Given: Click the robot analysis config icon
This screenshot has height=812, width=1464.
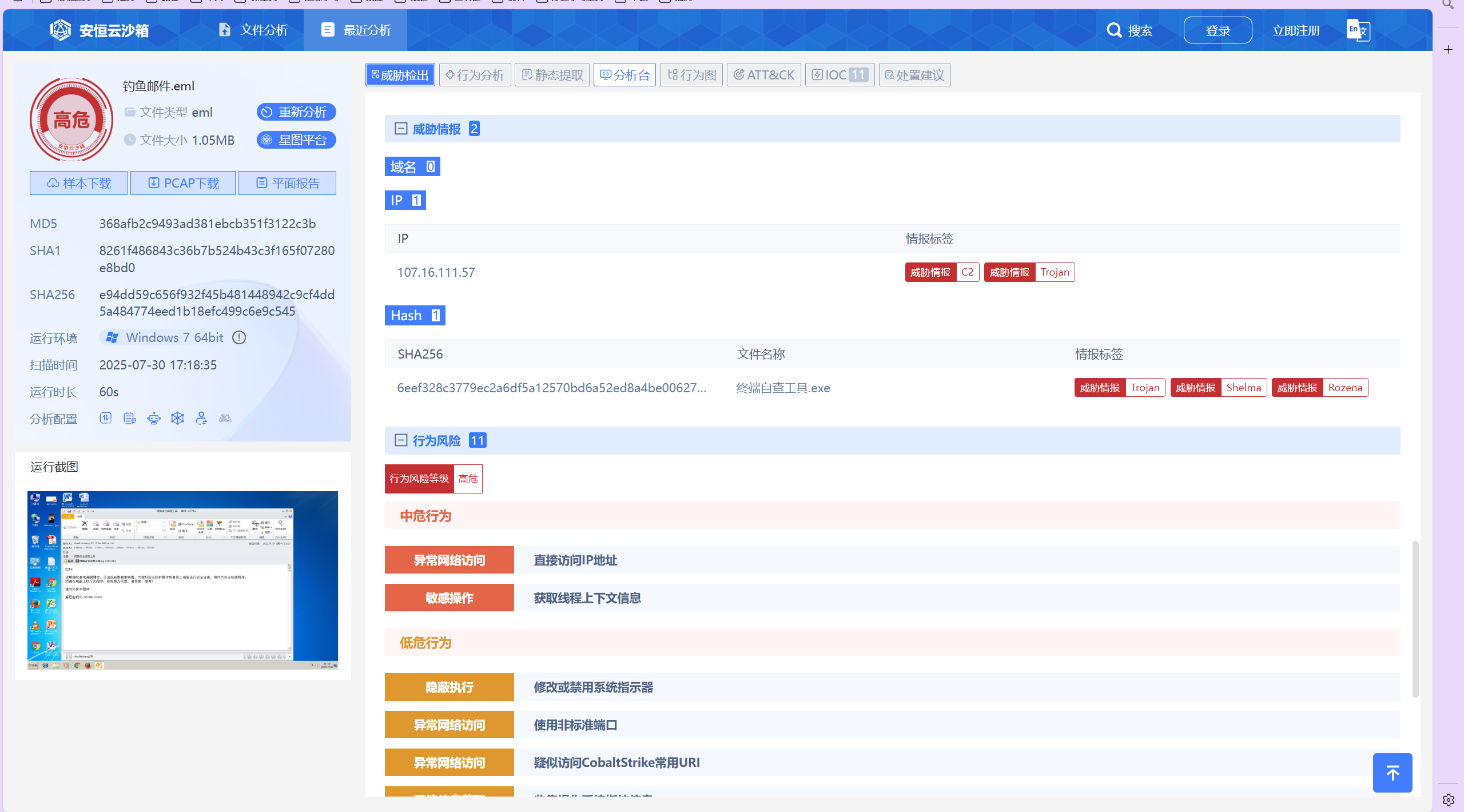Looking at the screenshot, I should 153,419.
